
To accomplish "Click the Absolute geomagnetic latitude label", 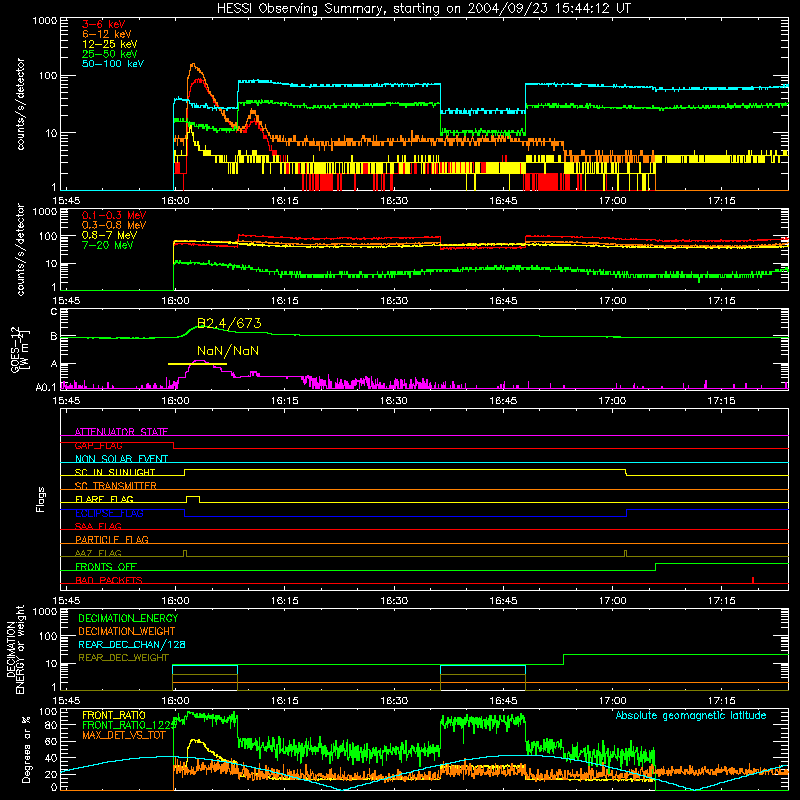I will [x=691, y=715].
